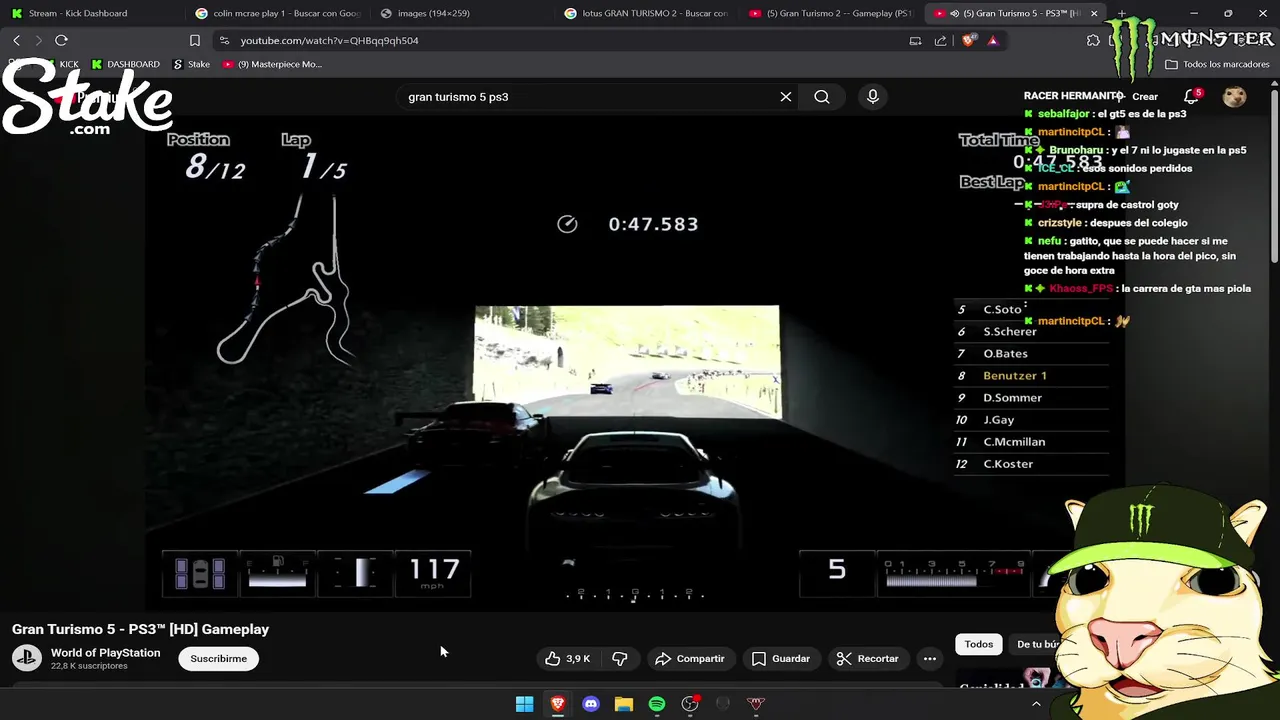Click the address bar URL
This screenshot has height=720, width=1280.
329,40
